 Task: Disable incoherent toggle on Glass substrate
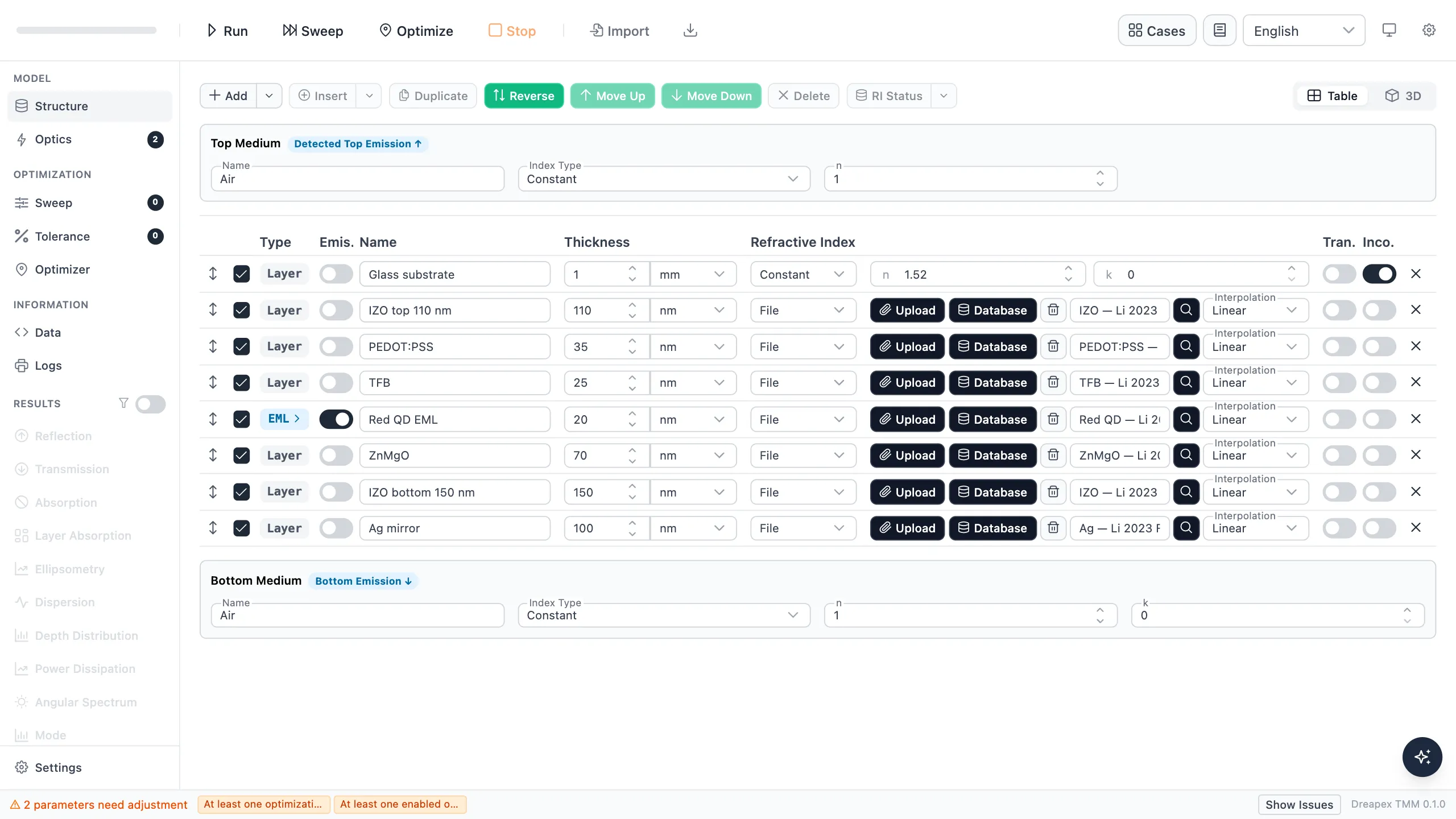(x=1379, y=274)
